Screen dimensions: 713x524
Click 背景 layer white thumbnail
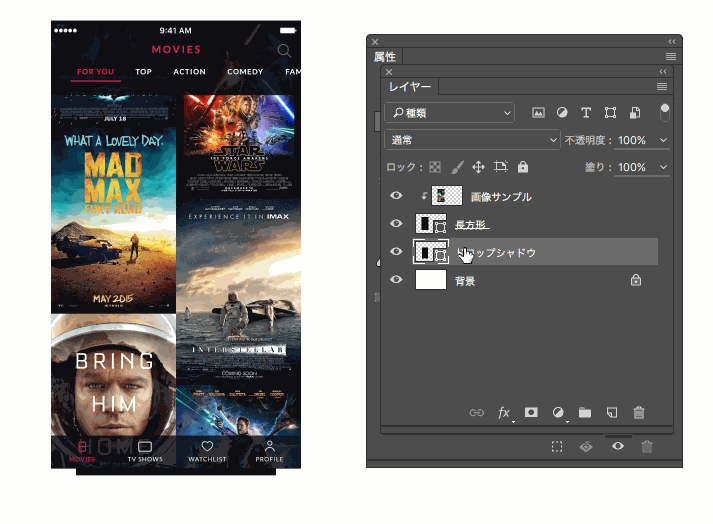coord(431,279)
